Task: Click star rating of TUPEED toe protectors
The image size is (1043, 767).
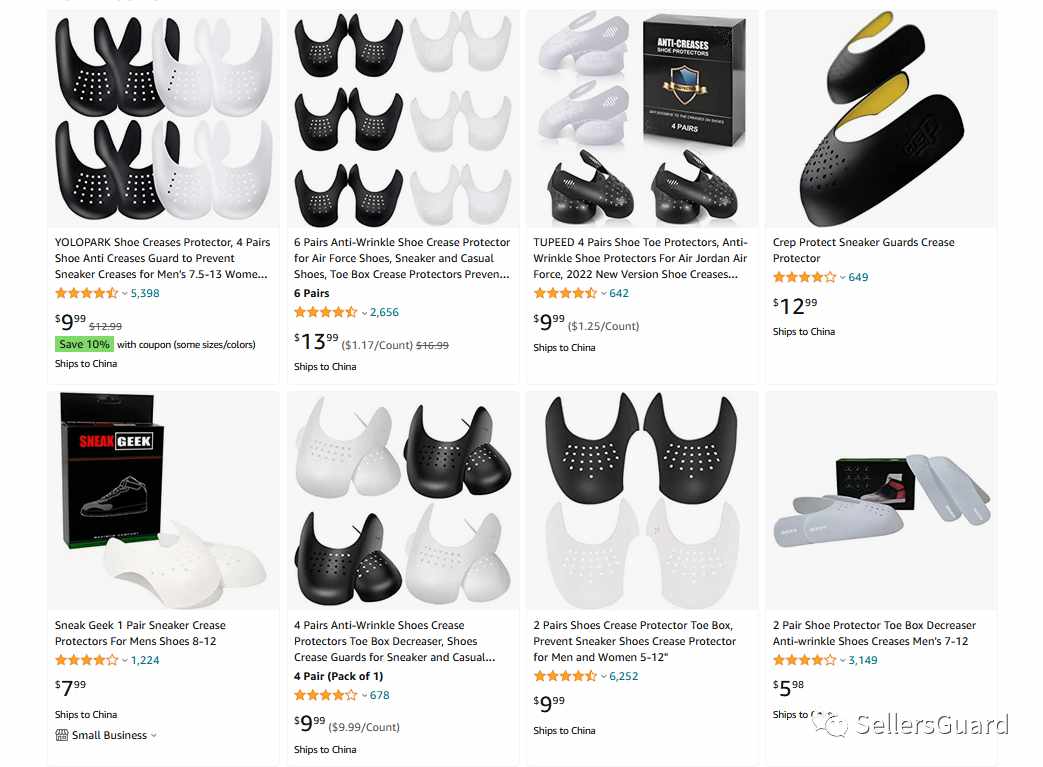Action: 565,293
